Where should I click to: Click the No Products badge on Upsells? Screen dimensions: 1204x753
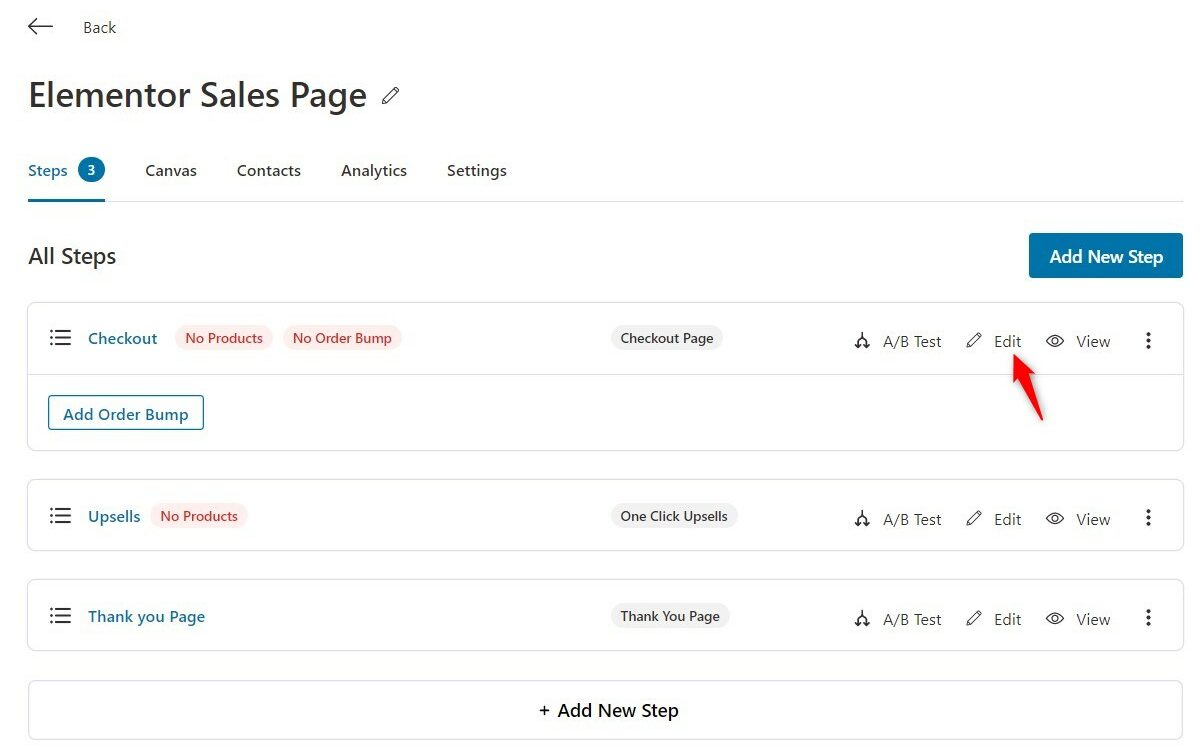[199, 516]
